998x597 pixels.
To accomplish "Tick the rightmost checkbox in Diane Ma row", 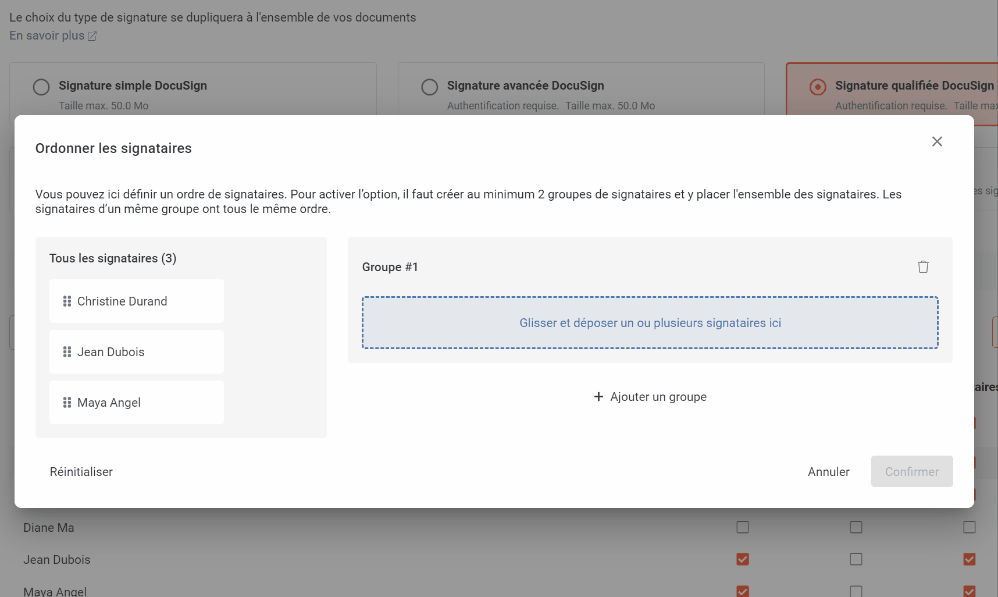I will [969, 527].
